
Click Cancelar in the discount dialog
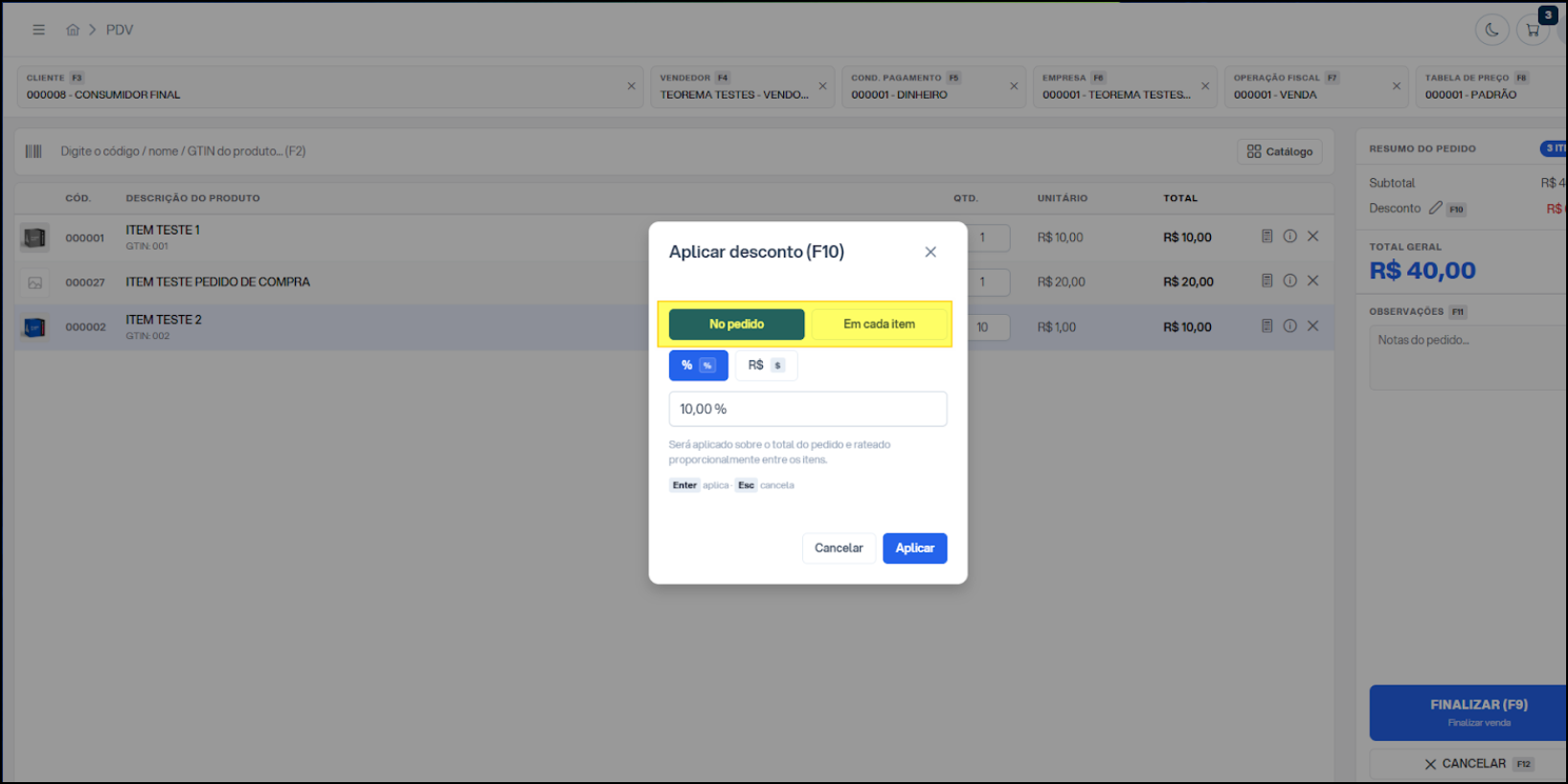click(839, 549)
